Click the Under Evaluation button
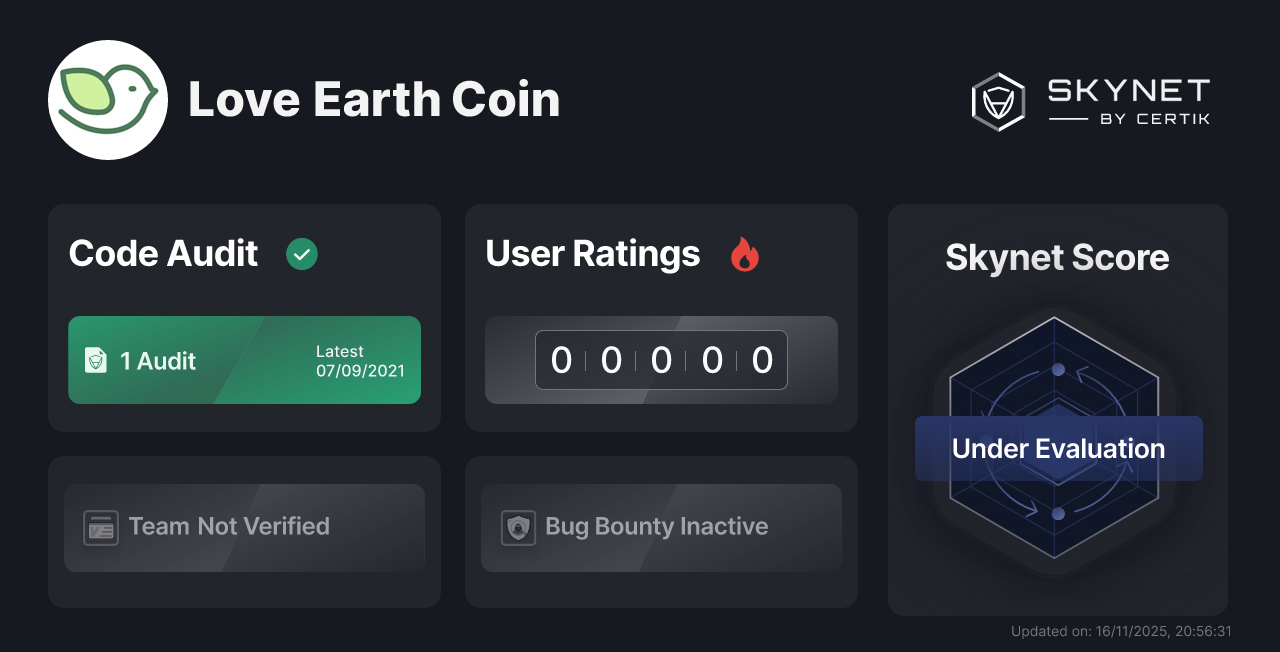 click(1058, 448)
